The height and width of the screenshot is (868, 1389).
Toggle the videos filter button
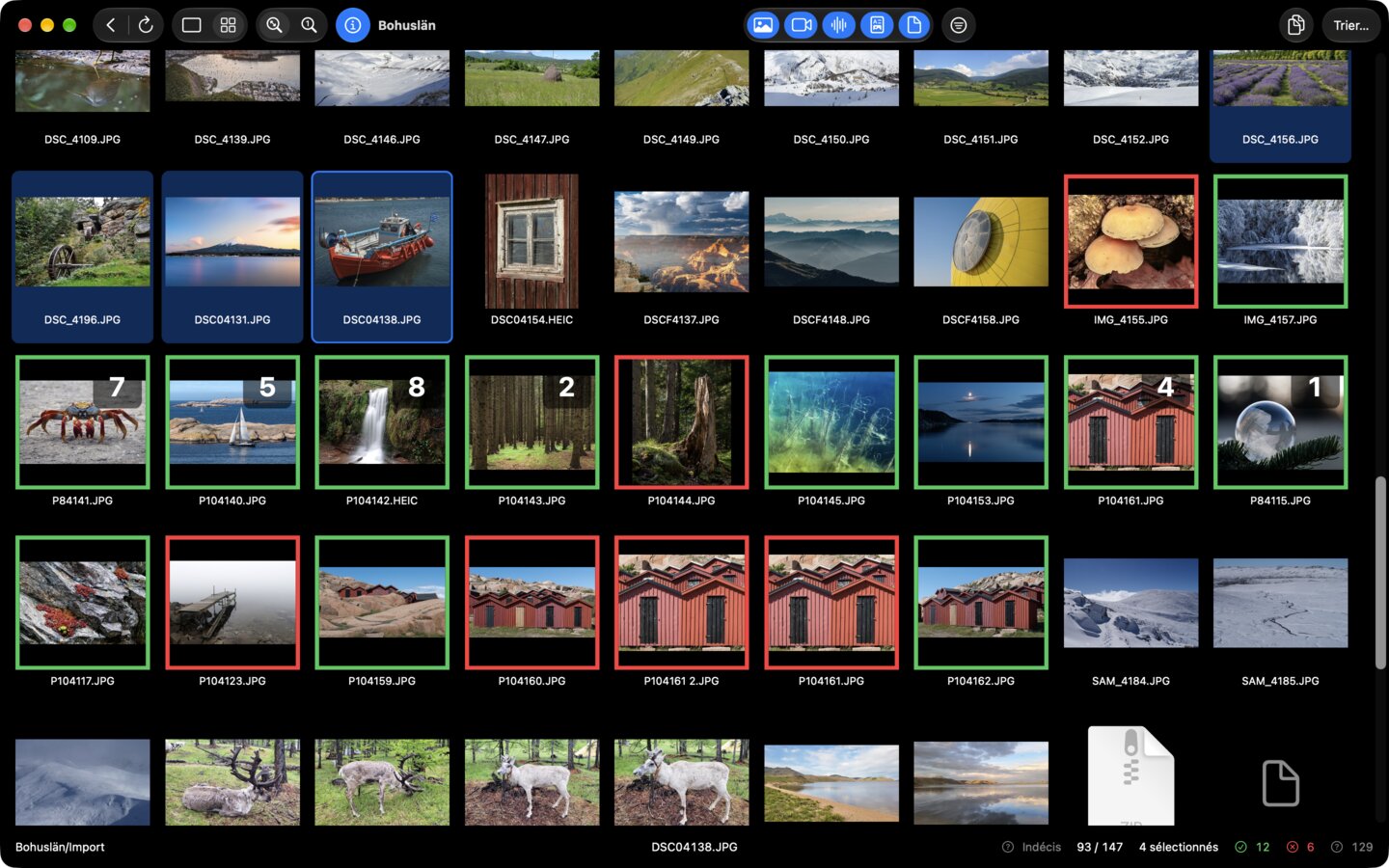coord(801,25)
